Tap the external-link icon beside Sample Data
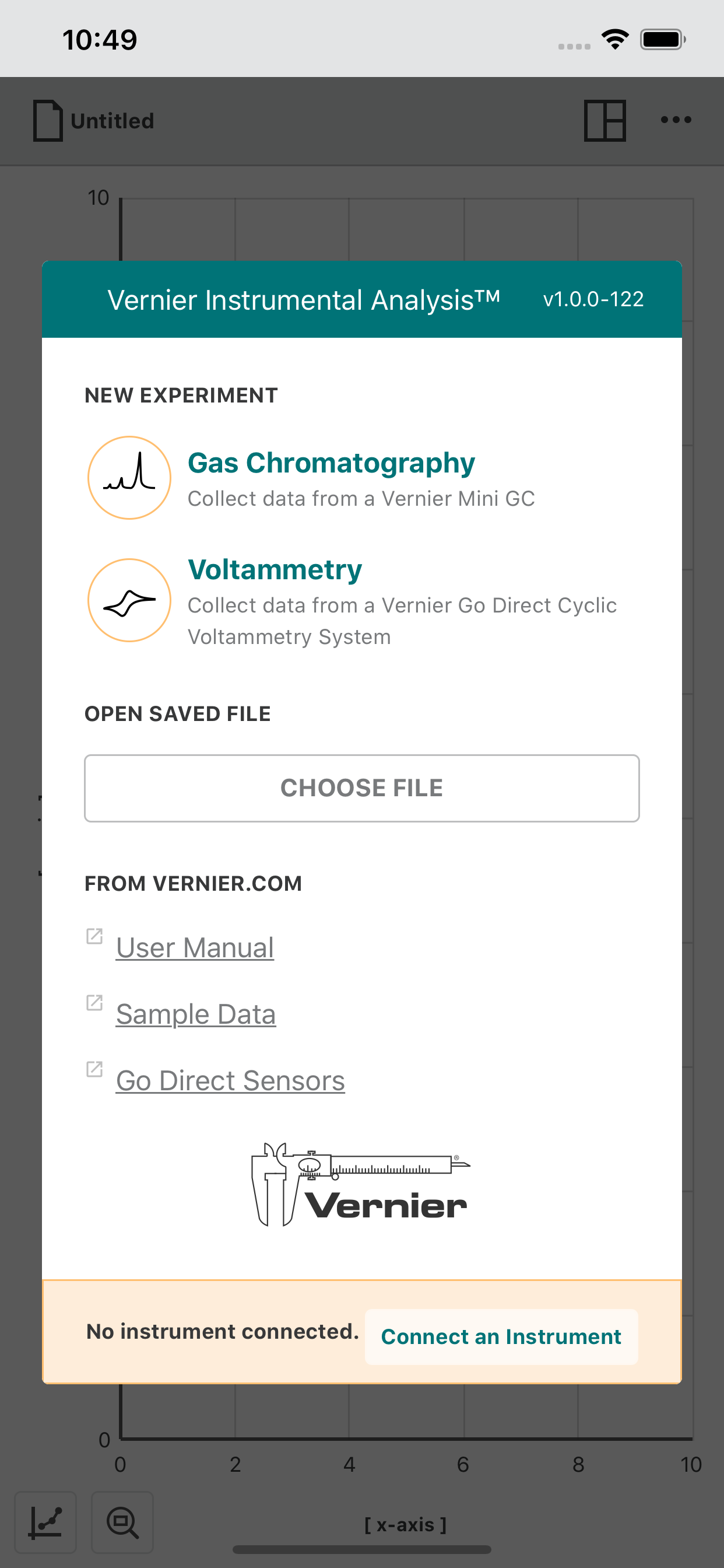This screenshot has width=724, height=1568. [94, 1003]
